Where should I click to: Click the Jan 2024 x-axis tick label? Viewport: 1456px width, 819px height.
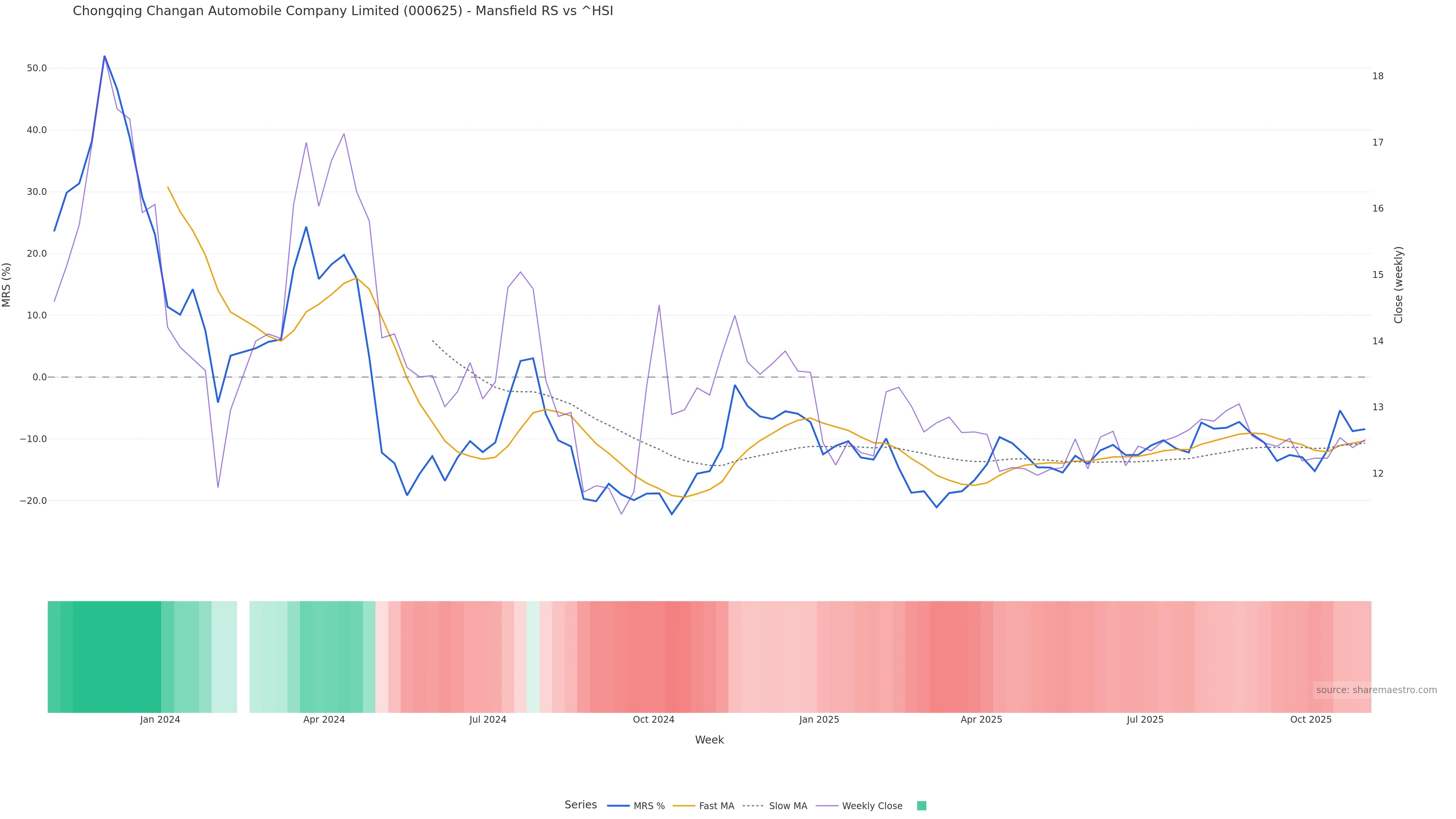click(x=160, y=720)
